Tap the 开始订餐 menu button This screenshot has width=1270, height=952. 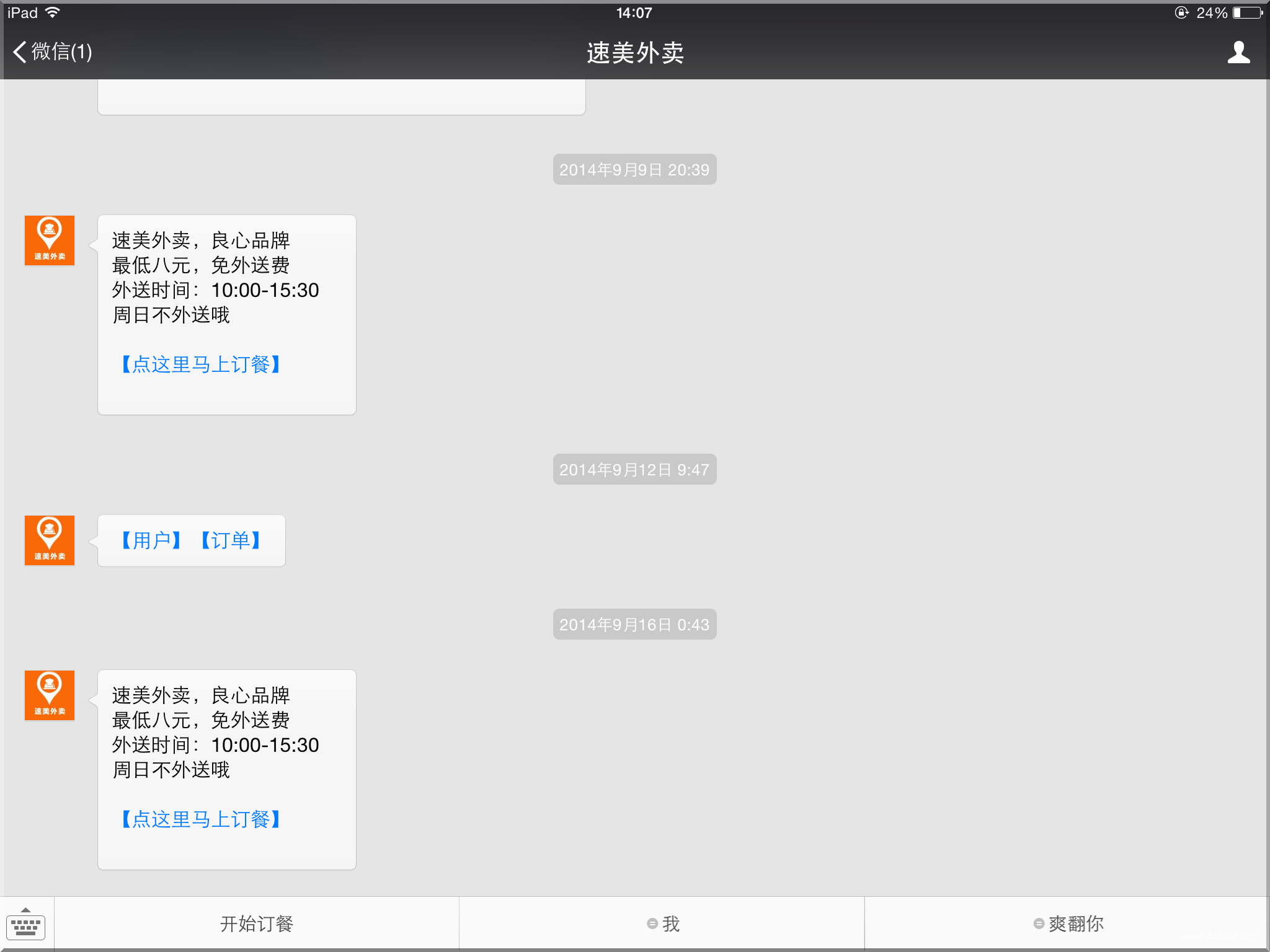(x=257, y=923)
